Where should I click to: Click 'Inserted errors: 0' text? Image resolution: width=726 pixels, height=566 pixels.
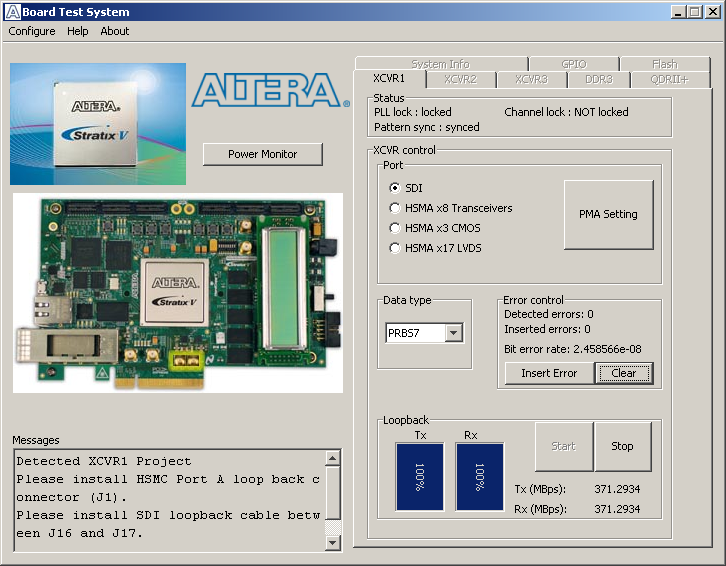coord(547,329)
